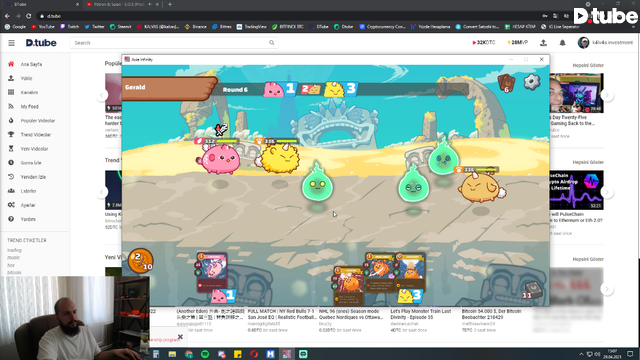Open the DTube hamburger menu

(x=11, y=43)
